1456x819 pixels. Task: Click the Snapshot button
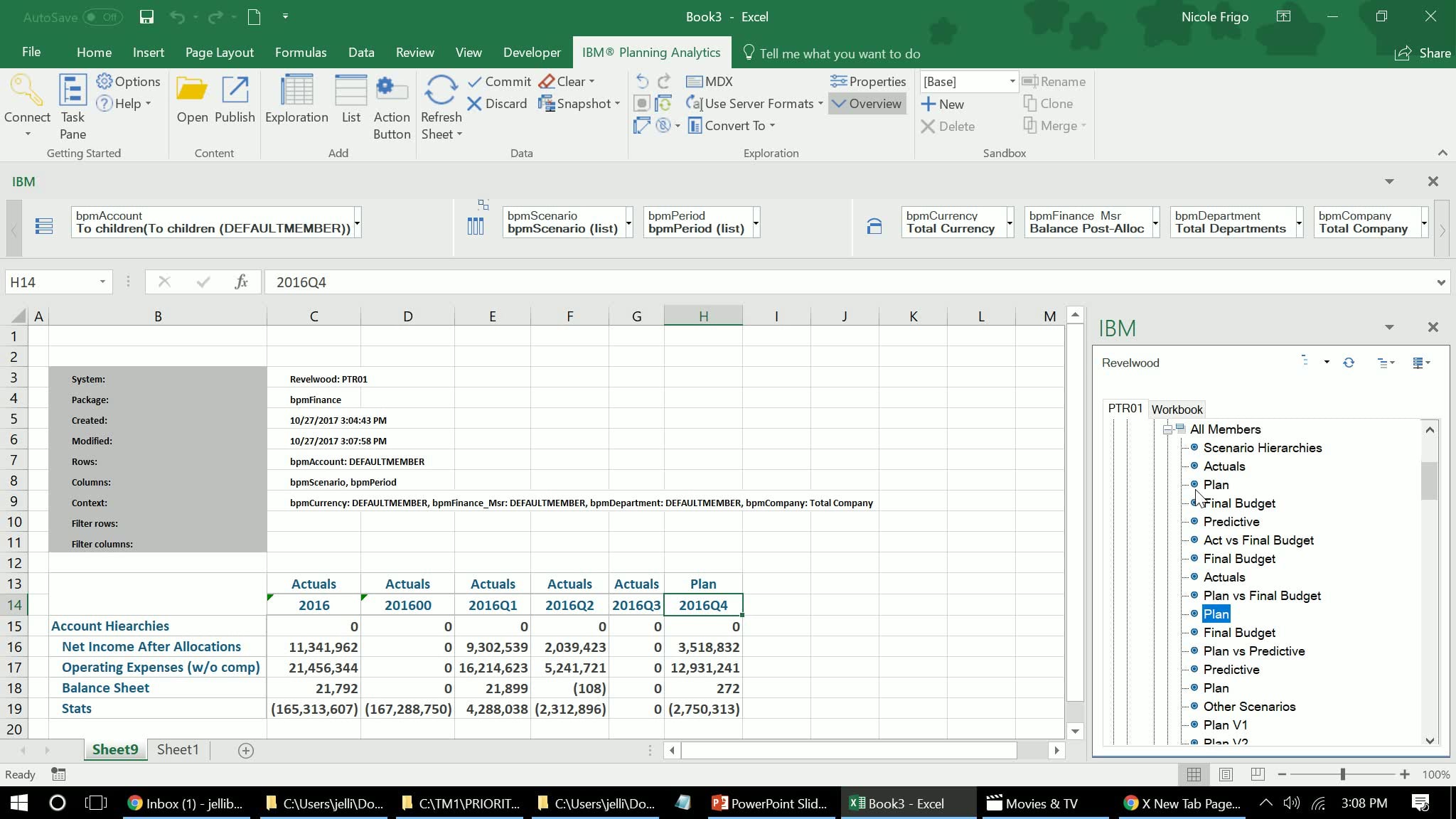(x=577, y=104)
